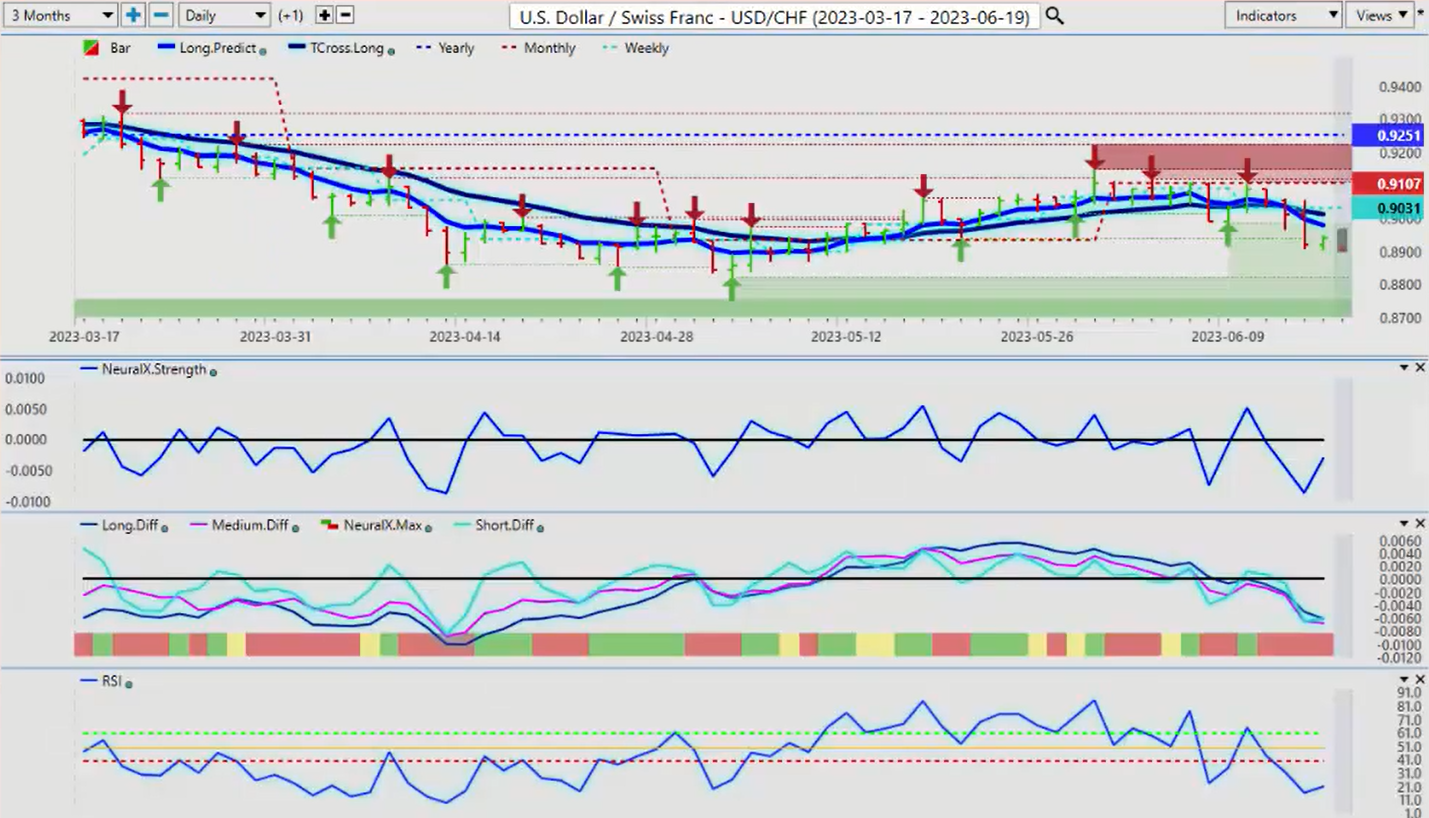Collapse Long.Diff panel via arrow
Image resolution: width=1429 pixels, height=818 pixels.
click(1404, 523)
